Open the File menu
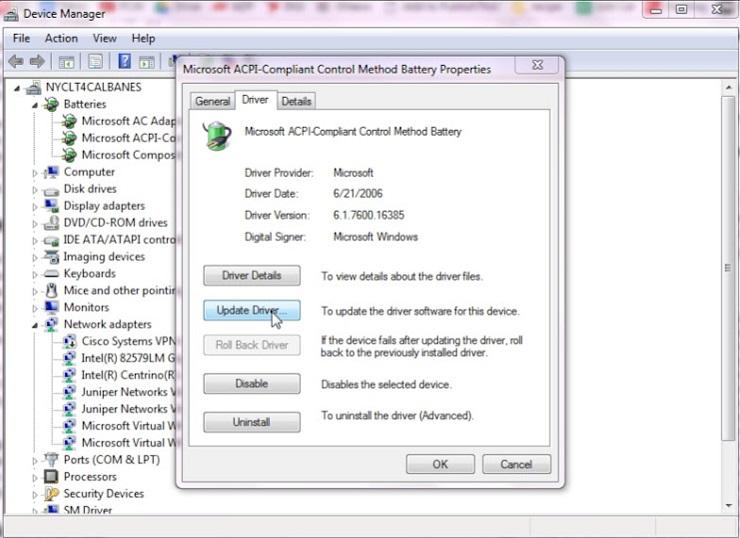Viewport: 740px width, 538px height. pyautogui.click(x=21, y=38)
